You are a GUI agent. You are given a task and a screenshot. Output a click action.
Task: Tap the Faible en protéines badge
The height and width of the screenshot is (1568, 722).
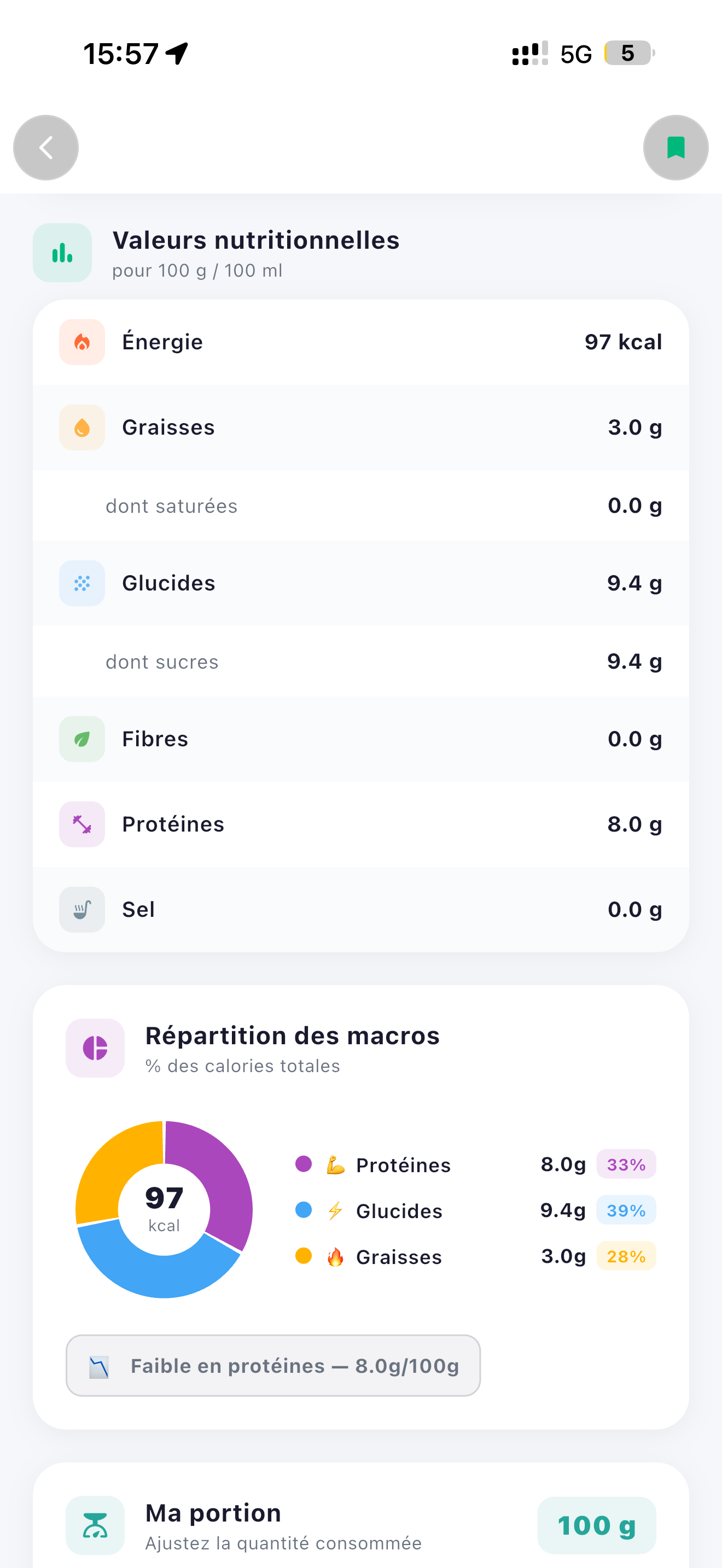273,1366
